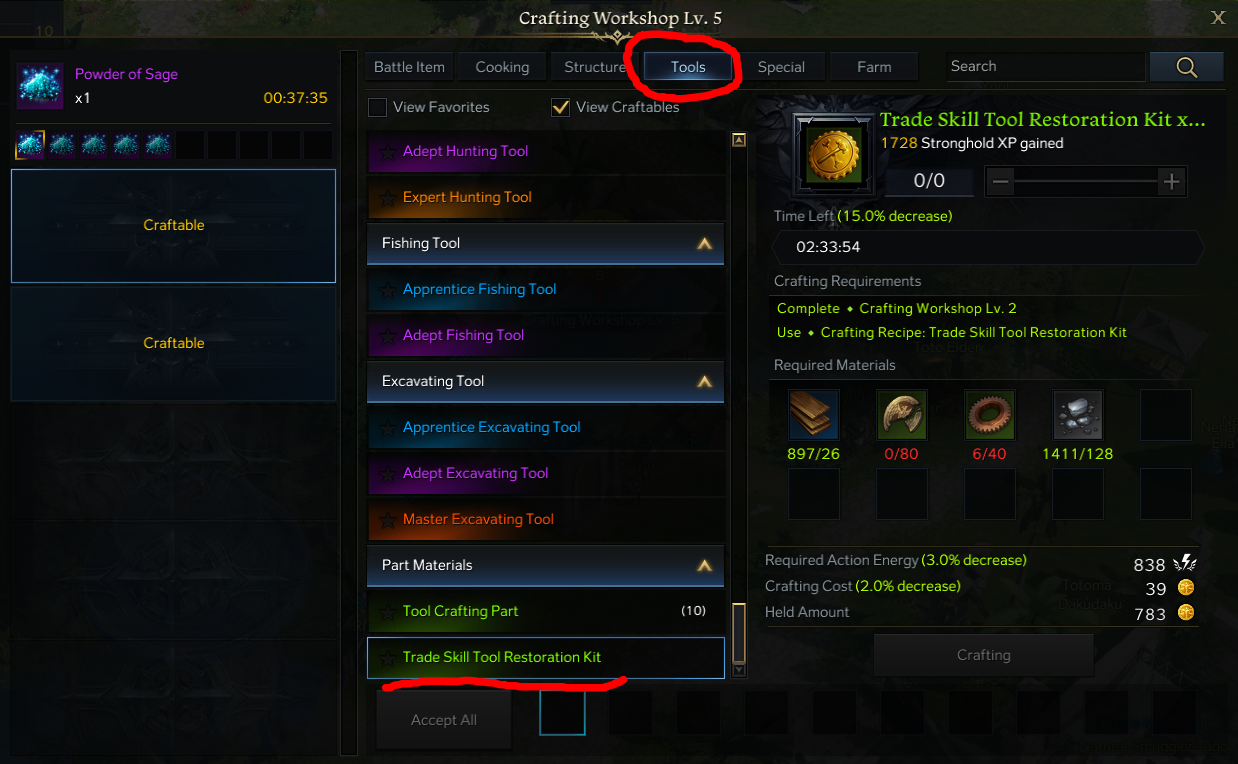Click the Powder of Sage icon
The height and width of the screenshot is (764, 1238).
click(41, 86)
